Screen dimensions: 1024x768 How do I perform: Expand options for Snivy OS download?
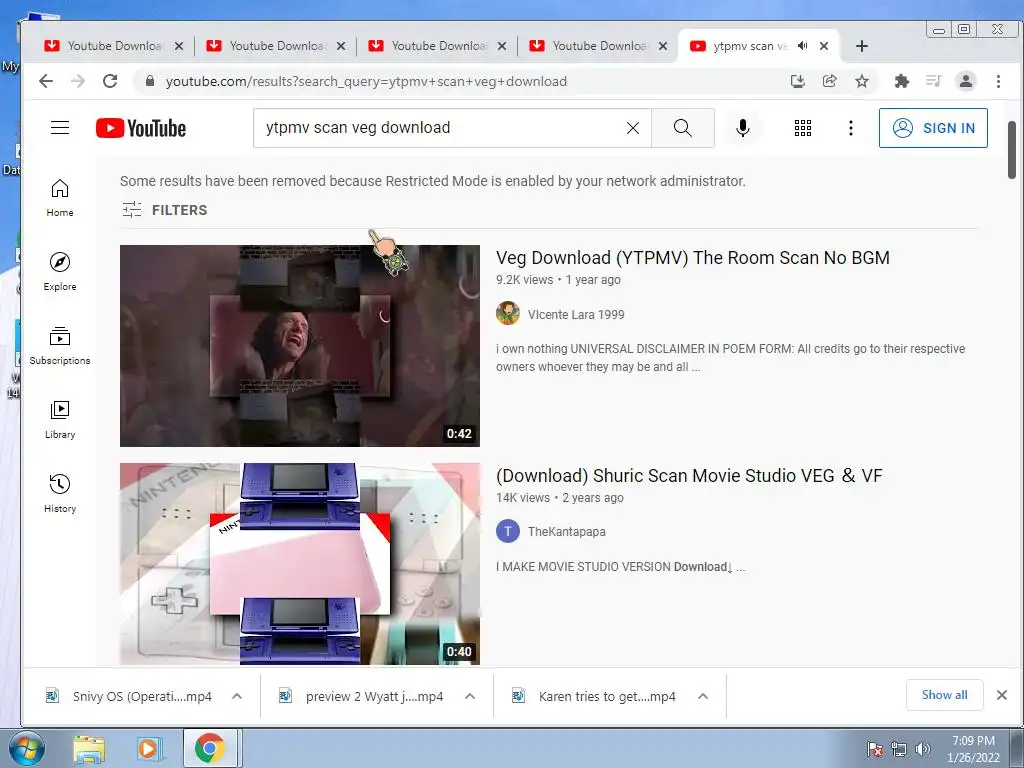point(237,696)
